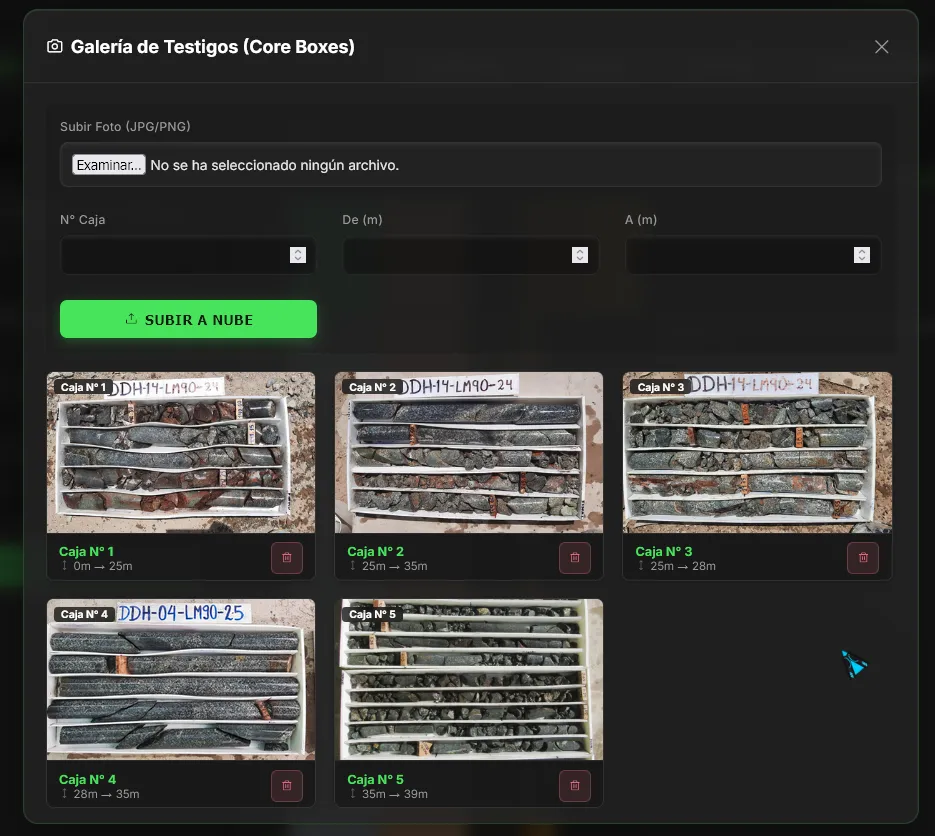Click the green Caja N° 3 caption title

pos(664,552)
